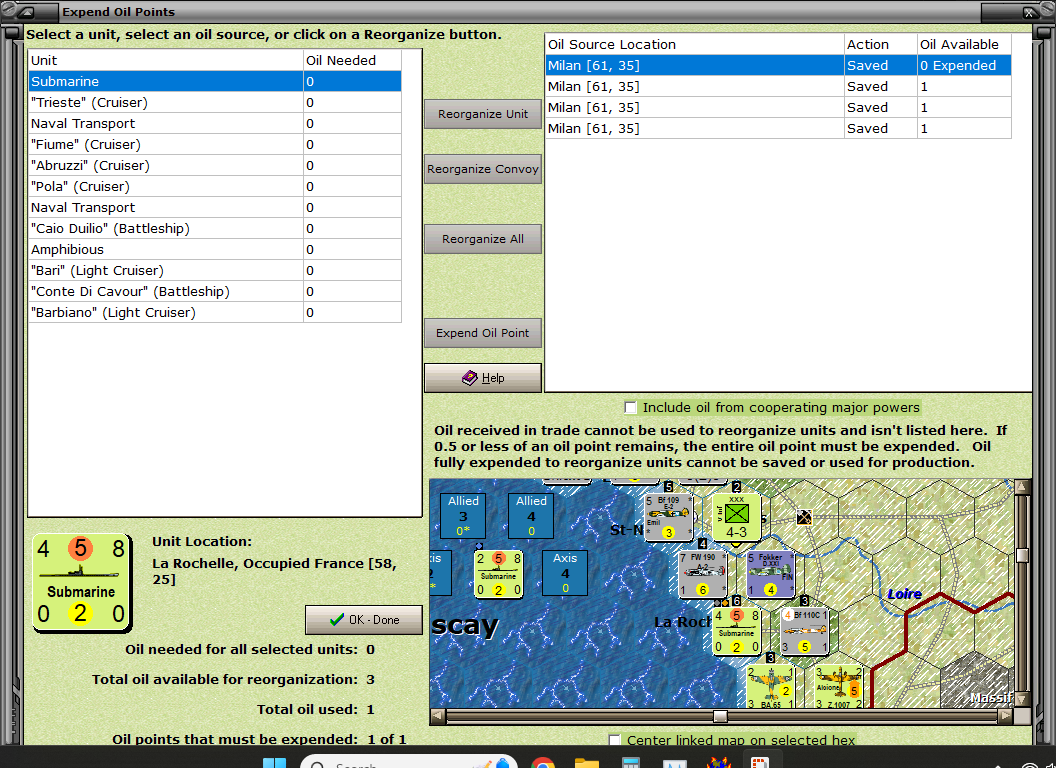
Task: Select the "Conte Di Cavour" (Battleship) row
Action: pyautogui.click(x=215, y=291)
